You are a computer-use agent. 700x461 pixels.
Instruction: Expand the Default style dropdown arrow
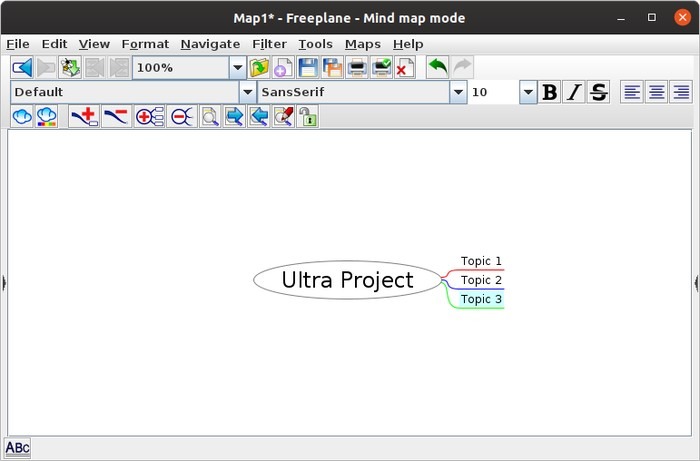tap(248, 92)
